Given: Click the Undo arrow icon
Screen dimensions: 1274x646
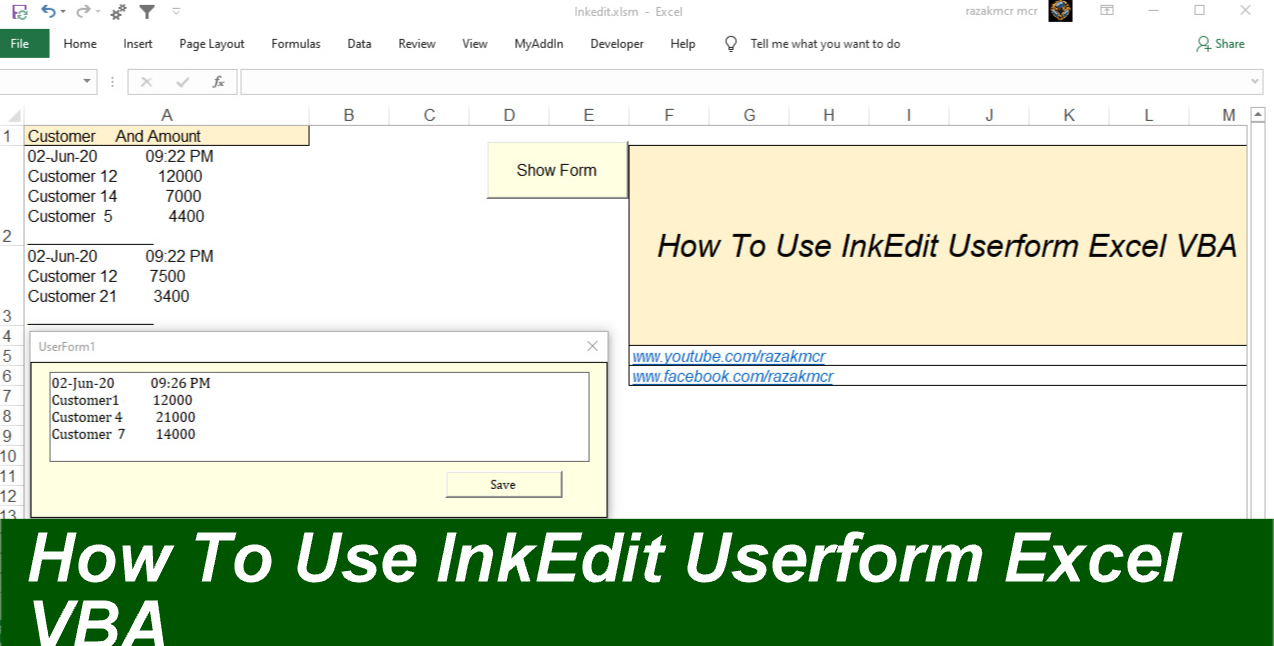Looking at the screenshot, I should tap(48, 12).
